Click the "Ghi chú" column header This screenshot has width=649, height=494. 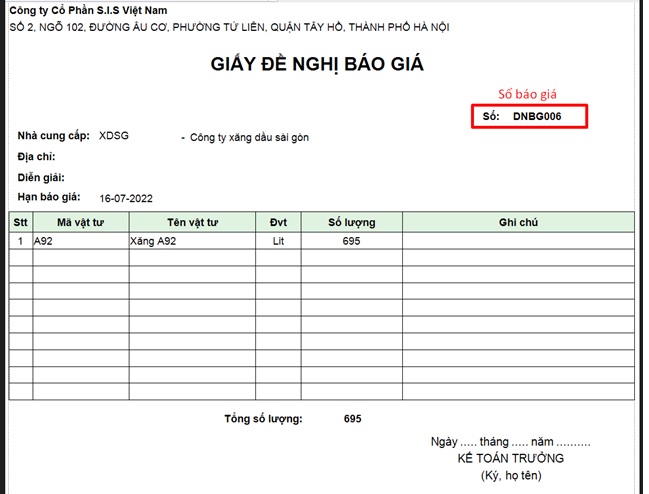pyautogui.click(x=518, y=222)
